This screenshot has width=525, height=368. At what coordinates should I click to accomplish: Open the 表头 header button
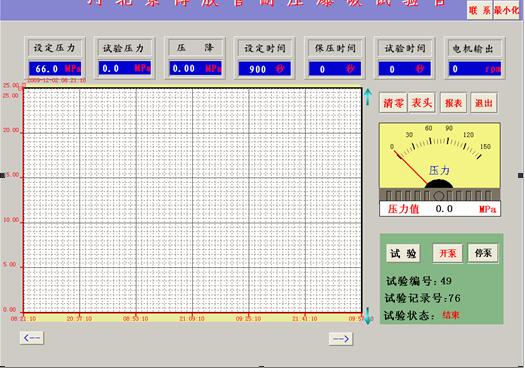[421, 103]
